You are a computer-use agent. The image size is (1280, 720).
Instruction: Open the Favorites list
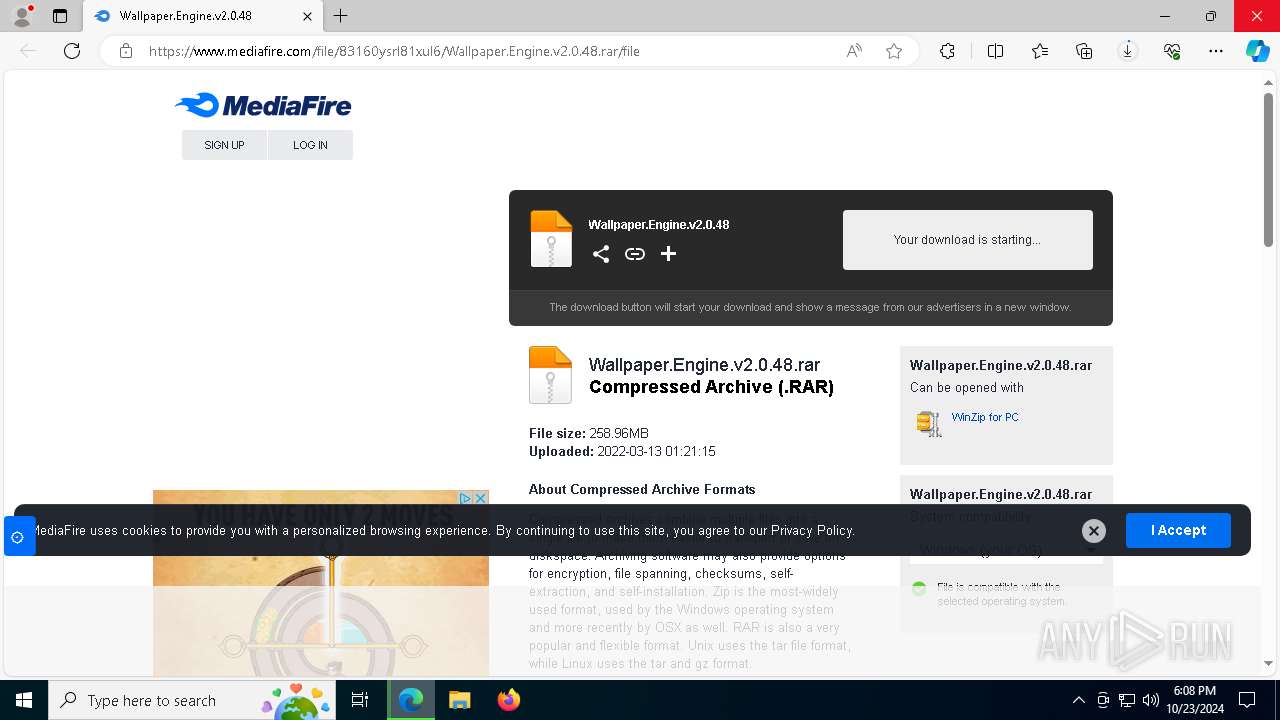(1040, 51)
